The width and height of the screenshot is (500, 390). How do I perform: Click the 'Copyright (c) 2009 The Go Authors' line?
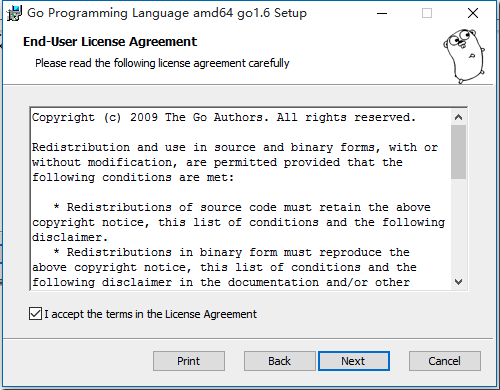224,117
